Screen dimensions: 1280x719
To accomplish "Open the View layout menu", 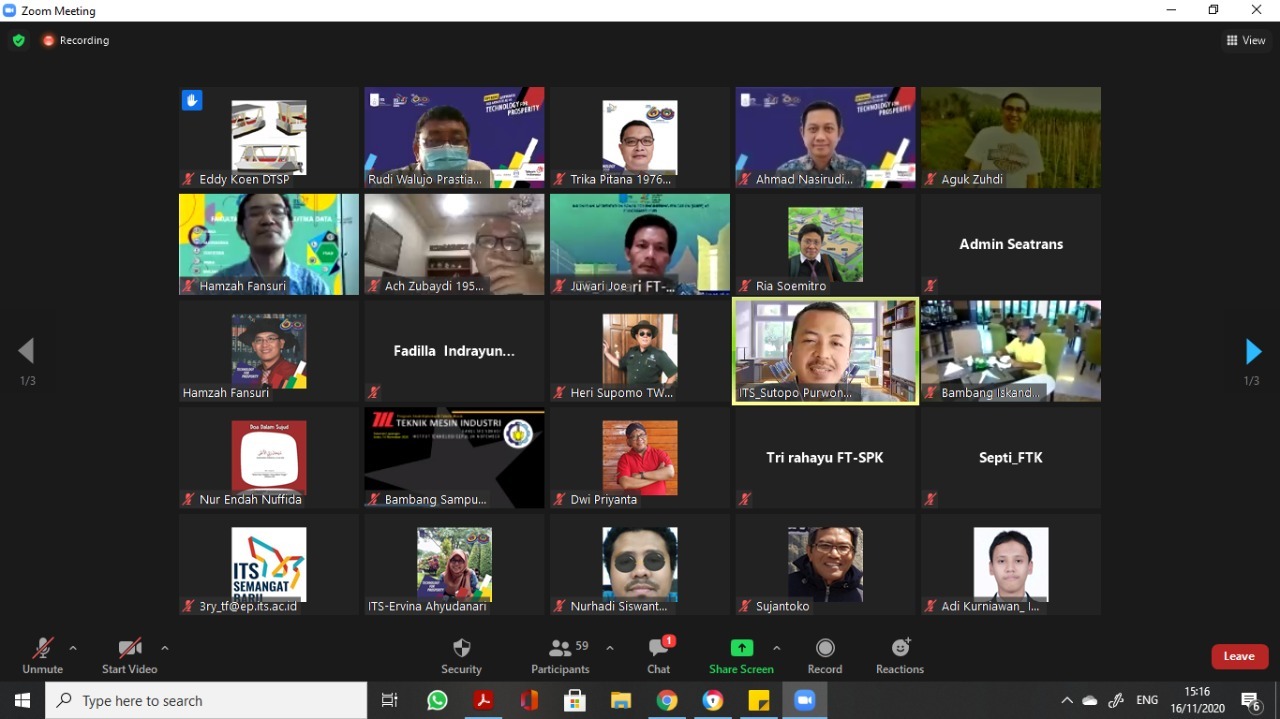I will click(1246, 41).
